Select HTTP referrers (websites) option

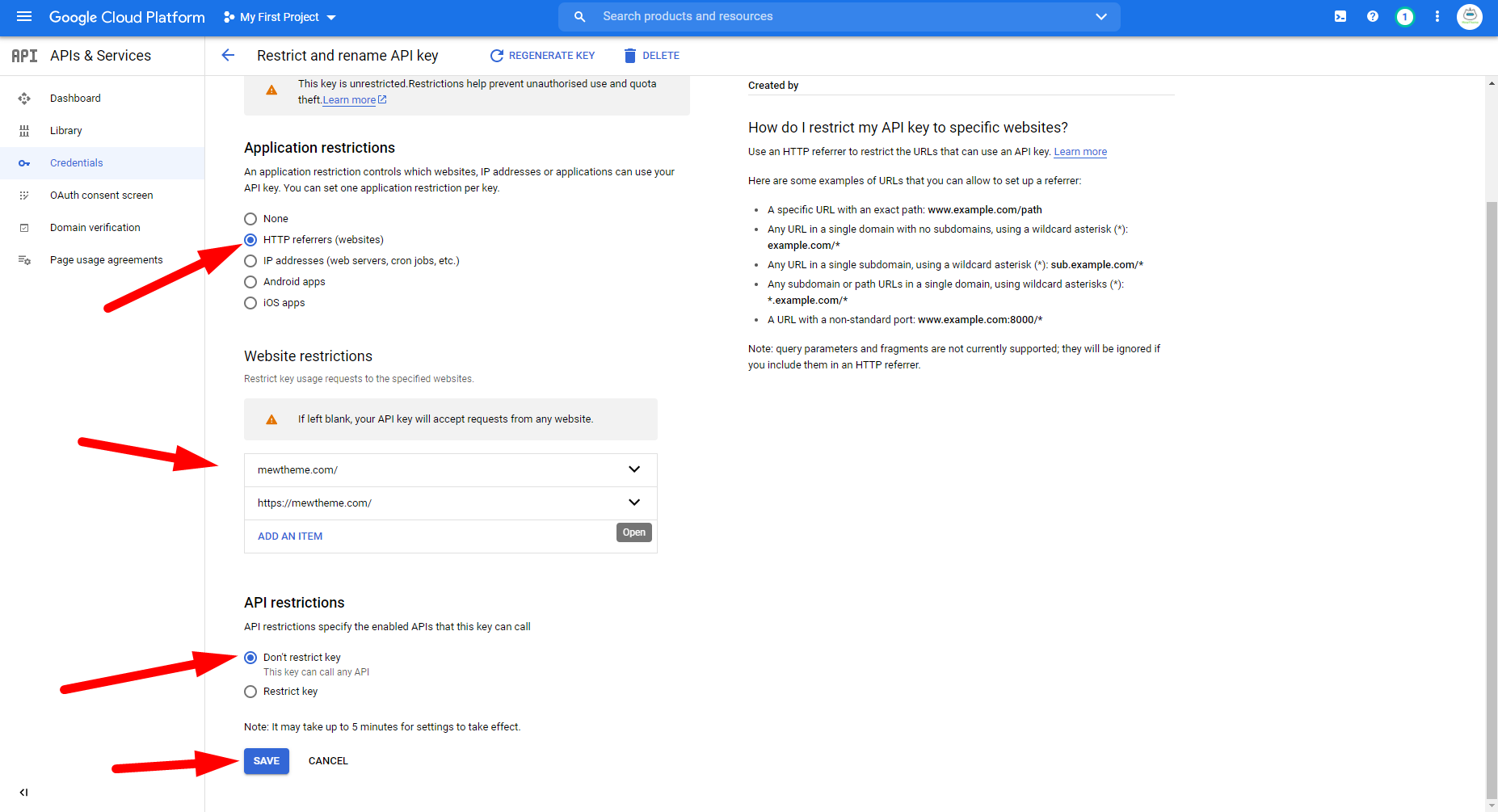[250, 240]
